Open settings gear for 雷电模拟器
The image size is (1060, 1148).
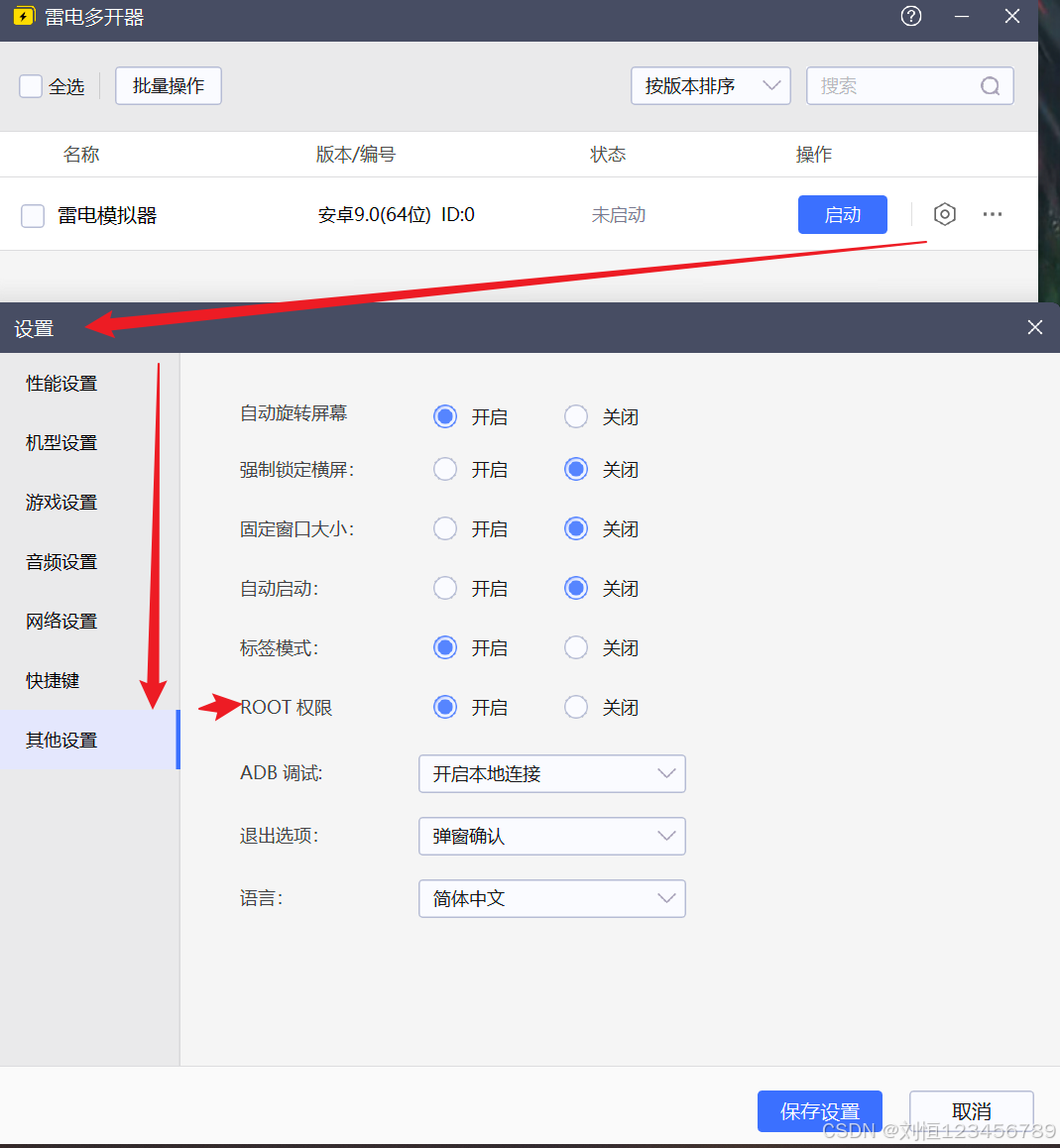coord(944,214)
